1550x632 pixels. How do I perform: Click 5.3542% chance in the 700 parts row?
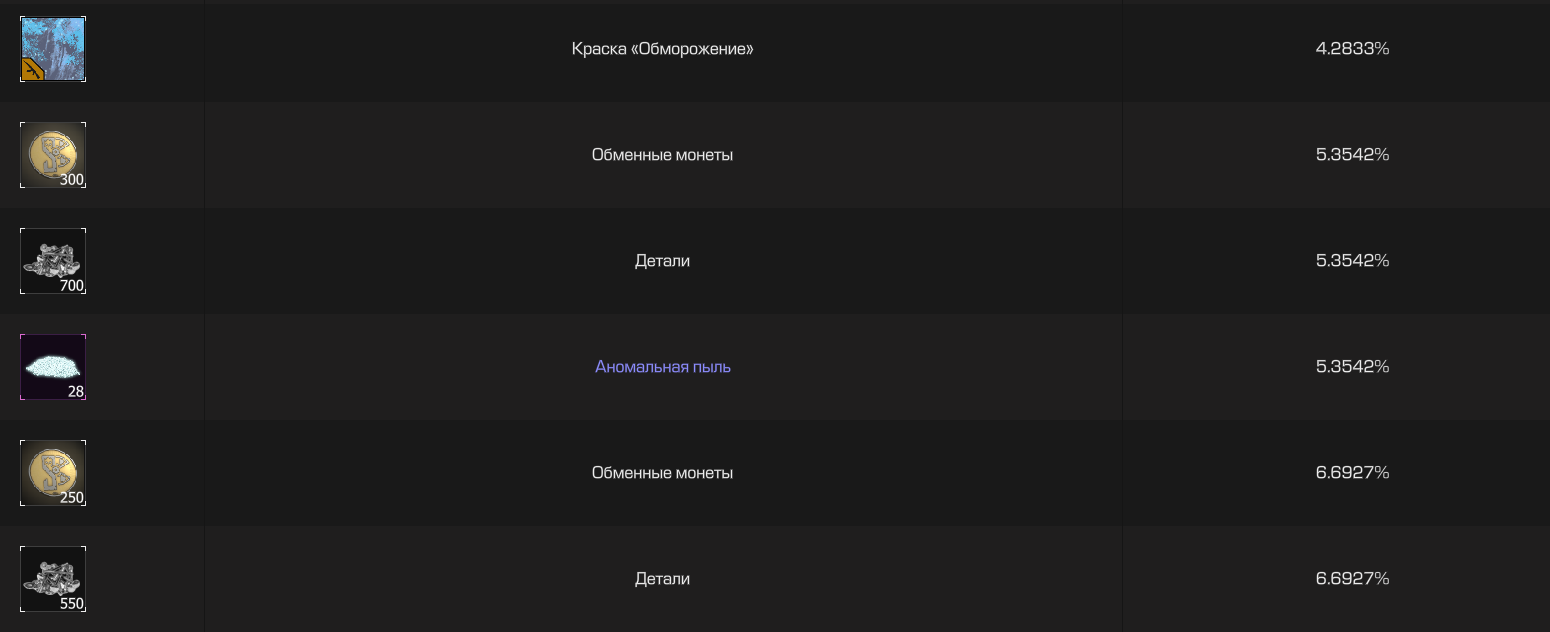point(1353,260)
